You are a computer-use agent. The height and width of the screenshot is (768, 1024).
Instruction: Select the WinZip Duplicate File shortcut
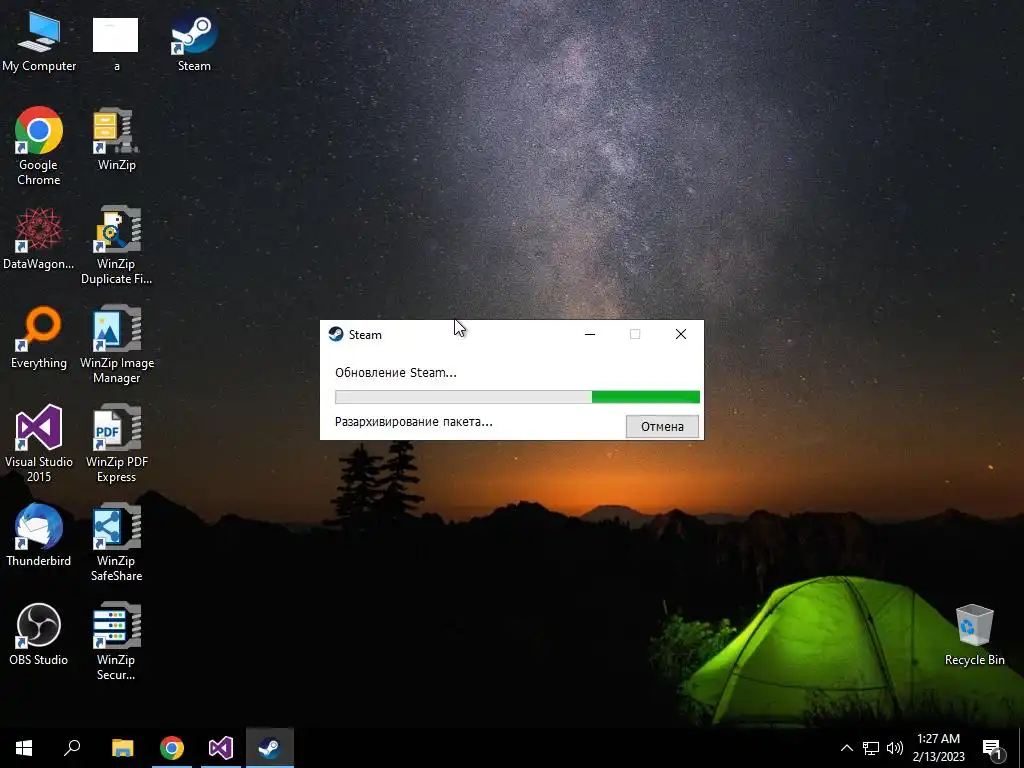click(116, 246)
